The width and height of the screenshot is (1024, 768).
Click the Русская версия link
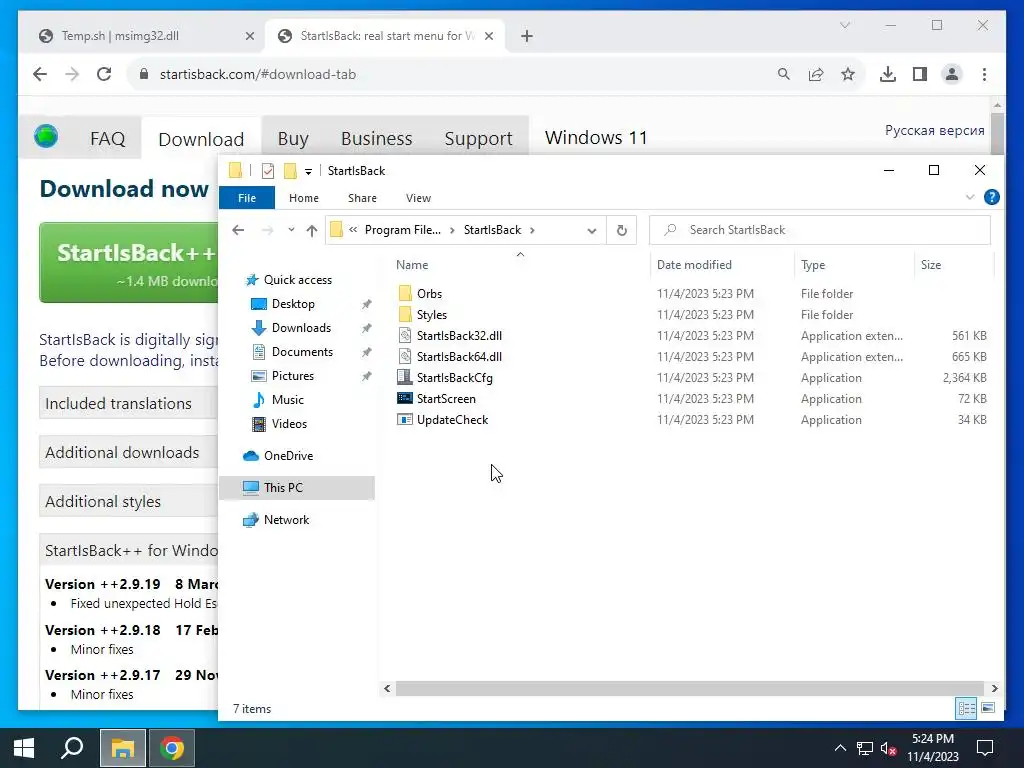coord(934,130)
